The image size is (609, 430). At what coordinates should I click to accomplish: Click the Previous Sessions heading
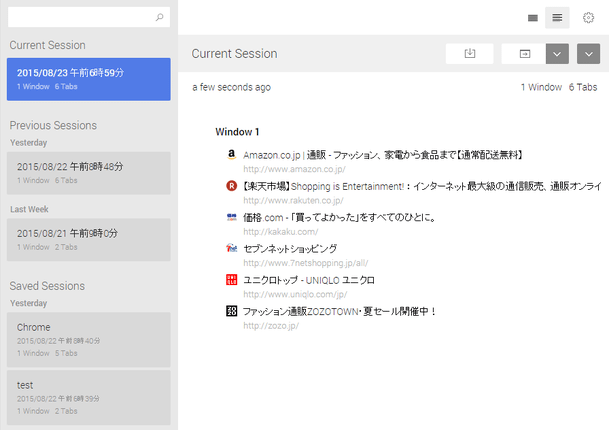click(53, 125)
